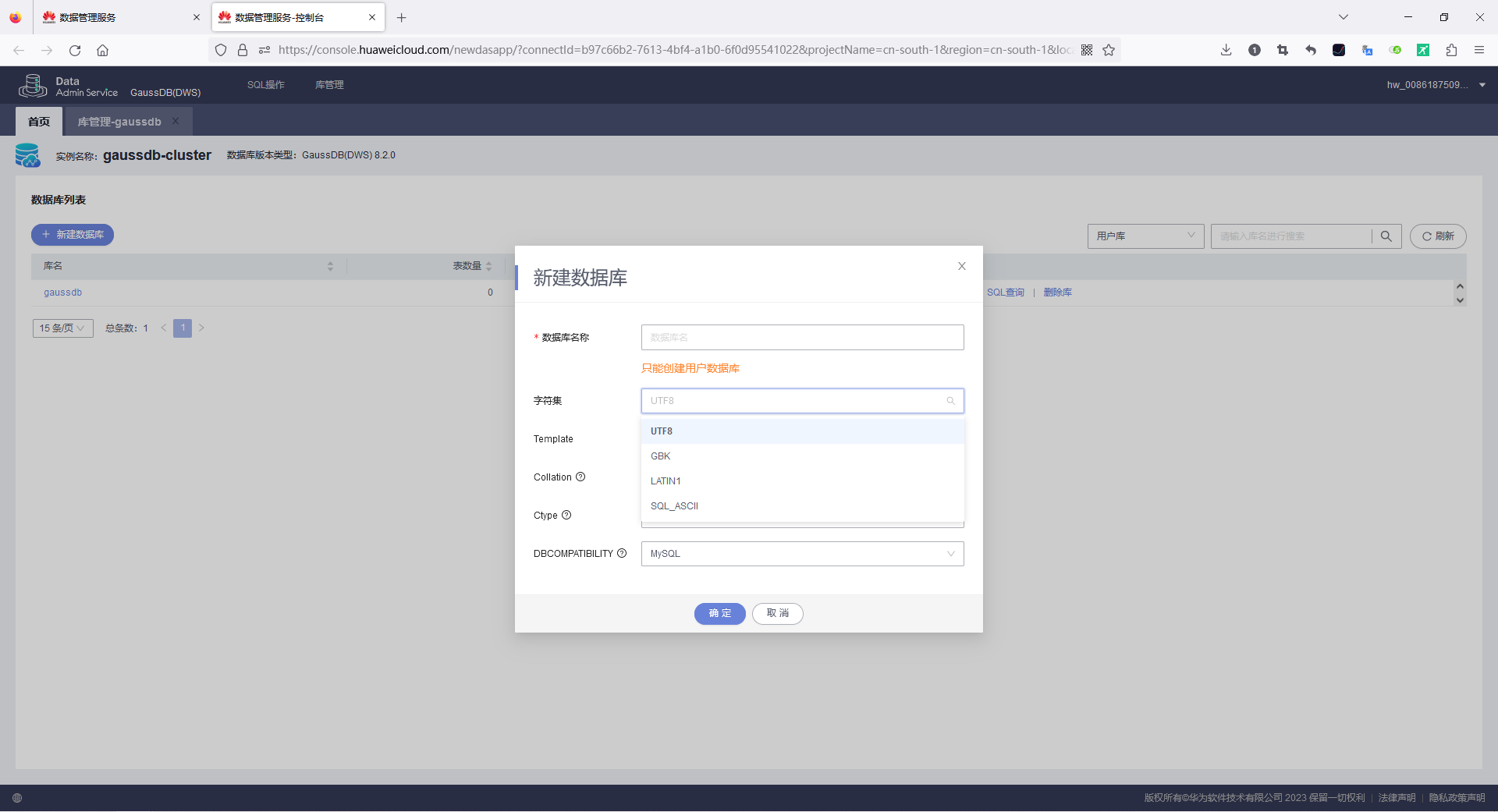Click the cluster icon beside gaussdb-cluster
This screenshot has height=812, width=1498.
coord(28,155)
